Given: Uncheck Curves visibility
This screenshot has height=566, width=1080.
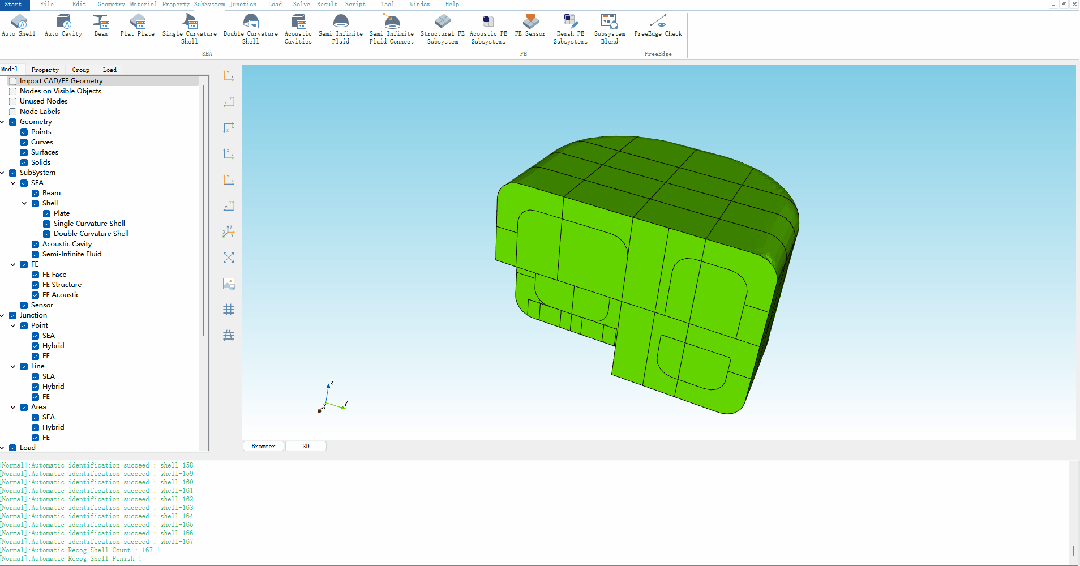Looking at the screenshot, I should pos(24,142).
